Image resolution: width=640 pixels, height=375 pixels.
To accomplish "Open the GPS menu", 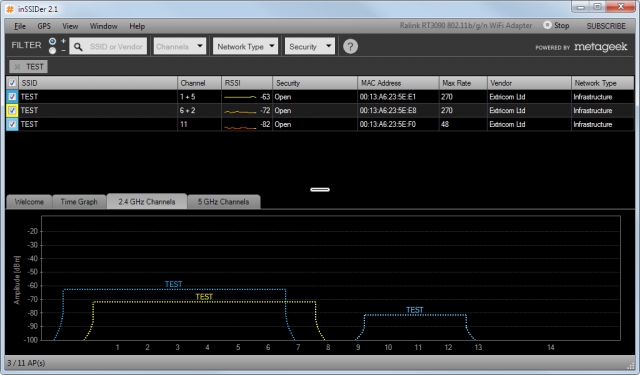I will [44, 26].
